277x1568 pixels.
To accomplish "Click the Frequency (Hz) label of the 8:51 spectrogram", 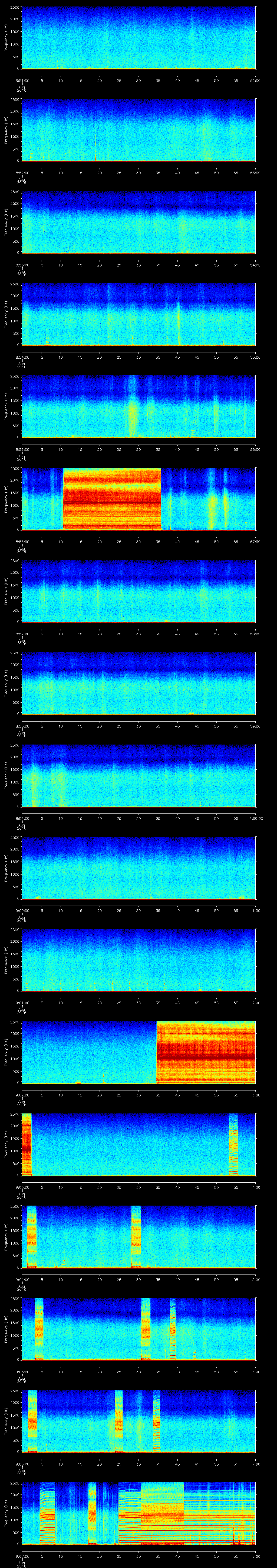I will pyautogui.click(x=6, y=38).
